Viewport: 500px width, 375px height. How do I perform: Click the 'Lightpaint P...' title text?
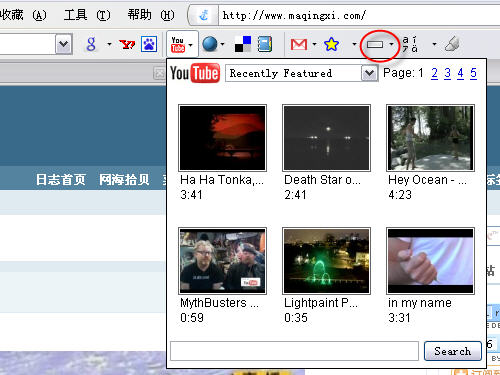[x=321, y=303]
